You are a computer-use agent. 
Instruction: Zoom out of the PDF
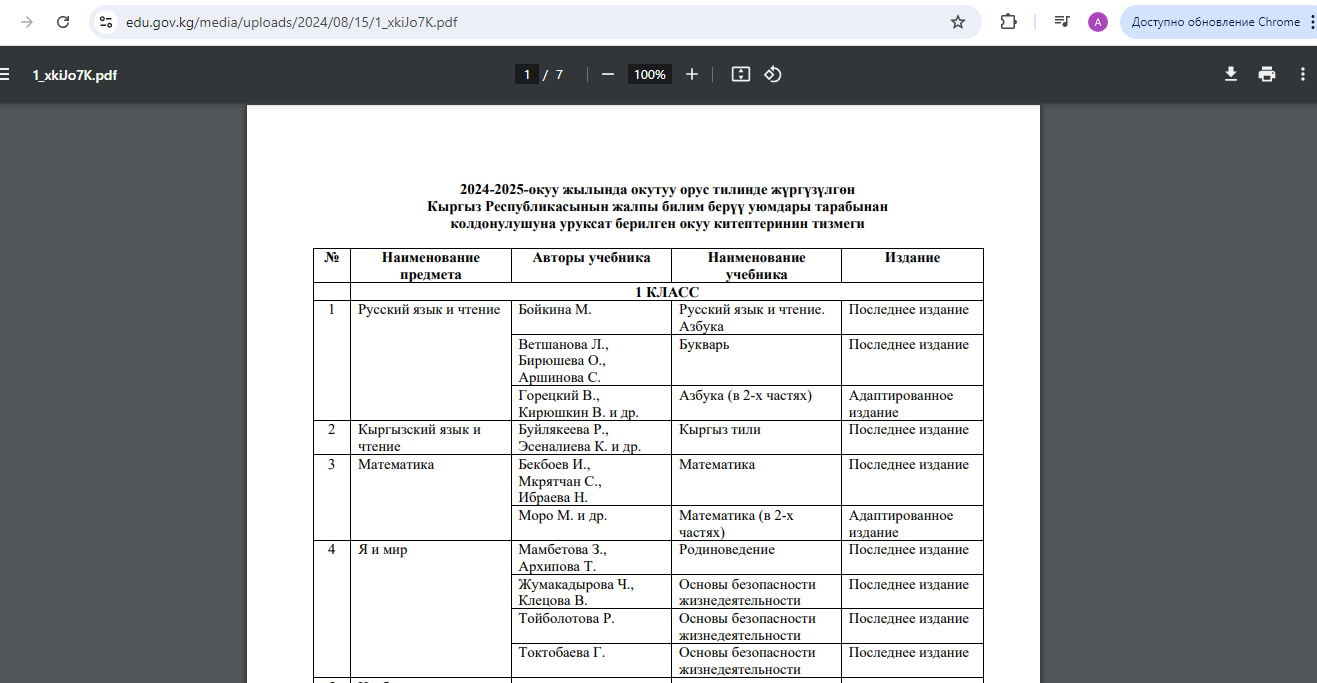607,74
